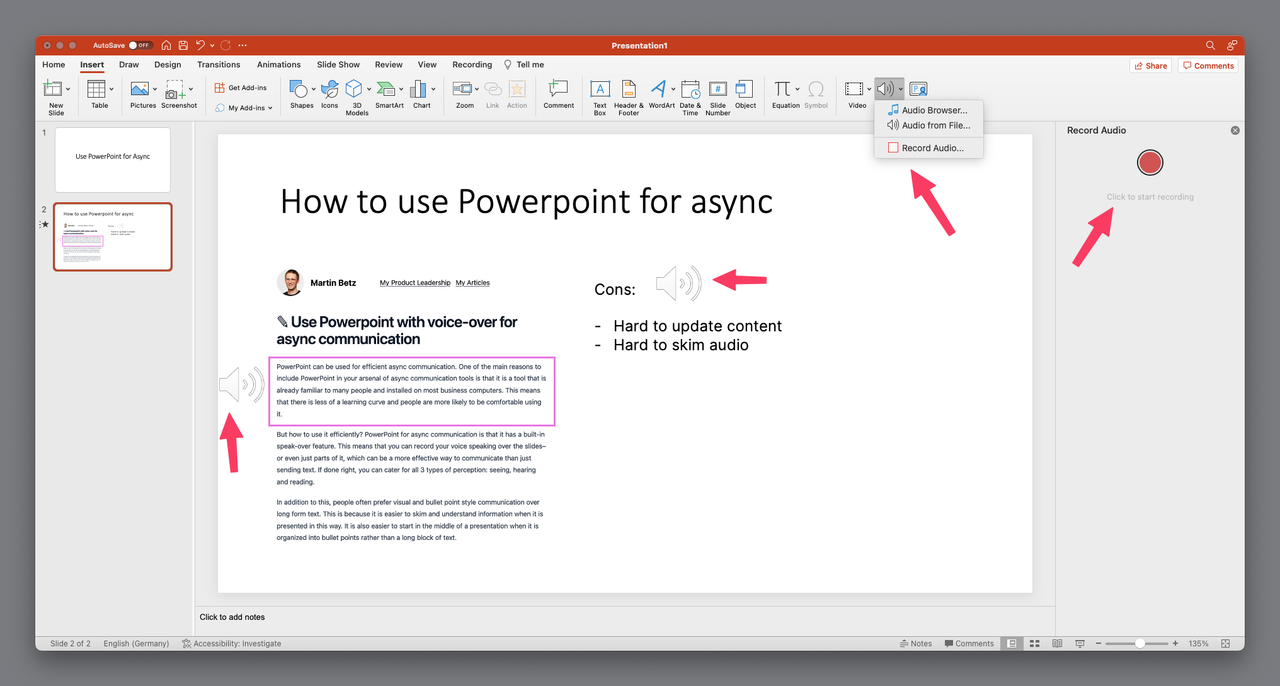The image size is (1280, 686).
Task: Expand the Undo history dropdown
Action: point(213,45)
